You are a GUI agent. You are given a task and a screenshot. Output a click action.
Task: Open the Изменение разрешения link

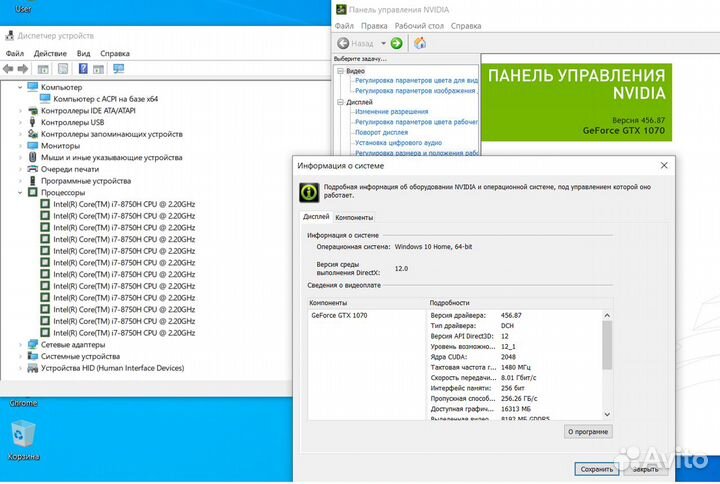point(391,112)
